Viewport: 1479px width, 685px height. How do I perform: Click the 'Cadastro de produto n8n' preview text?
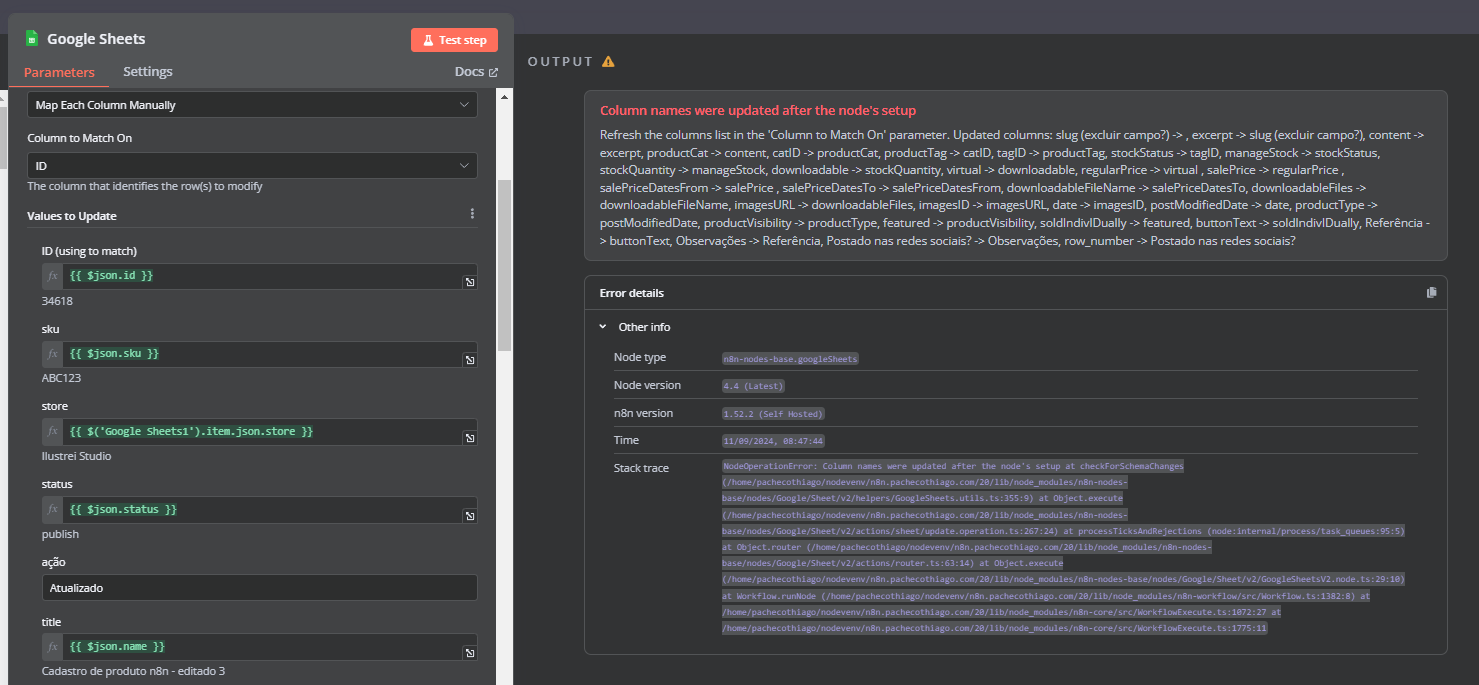pyautogui.click(x=133, y=671)
